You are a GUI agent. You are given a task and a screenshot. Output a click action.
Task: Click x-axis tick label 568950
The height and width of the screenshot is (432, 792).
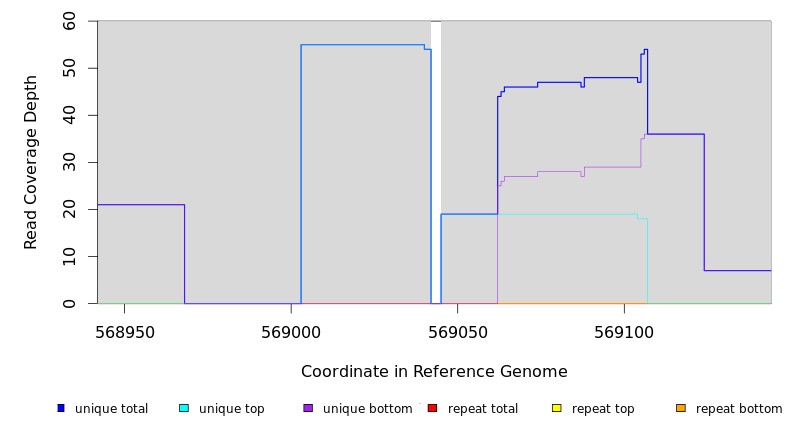coord(124,332)
